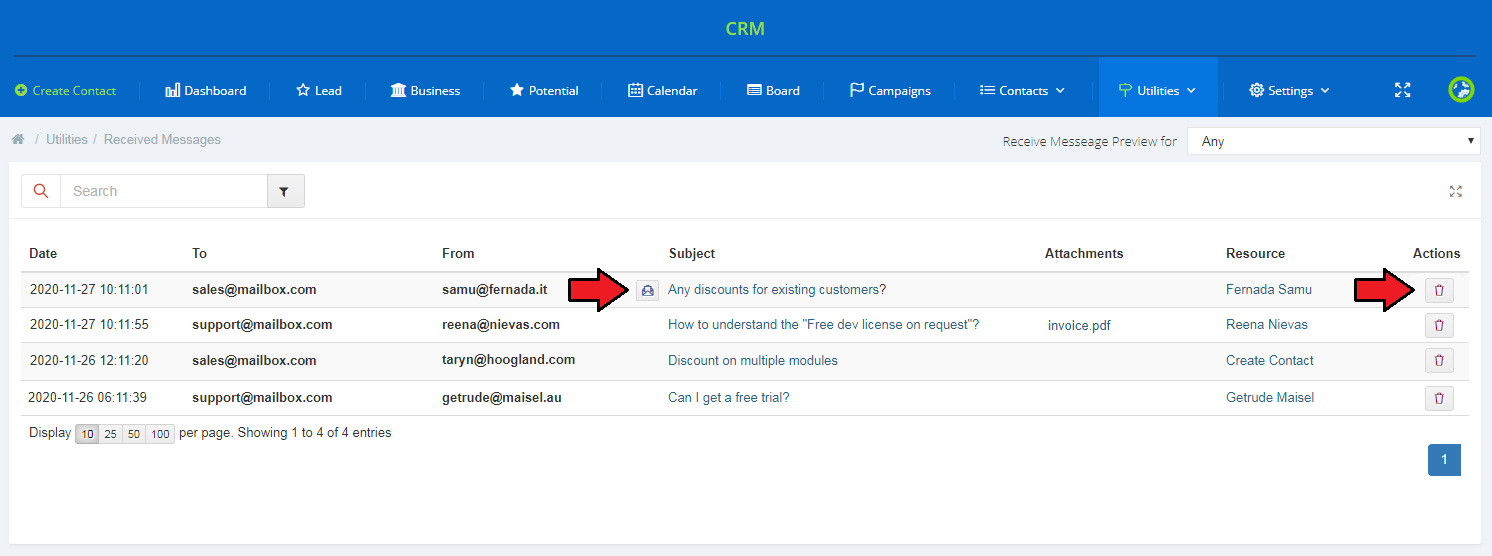The image size is (1492, 556).
Task: Click Create Contact link in Resource column
Action: tap(1270, 360)
